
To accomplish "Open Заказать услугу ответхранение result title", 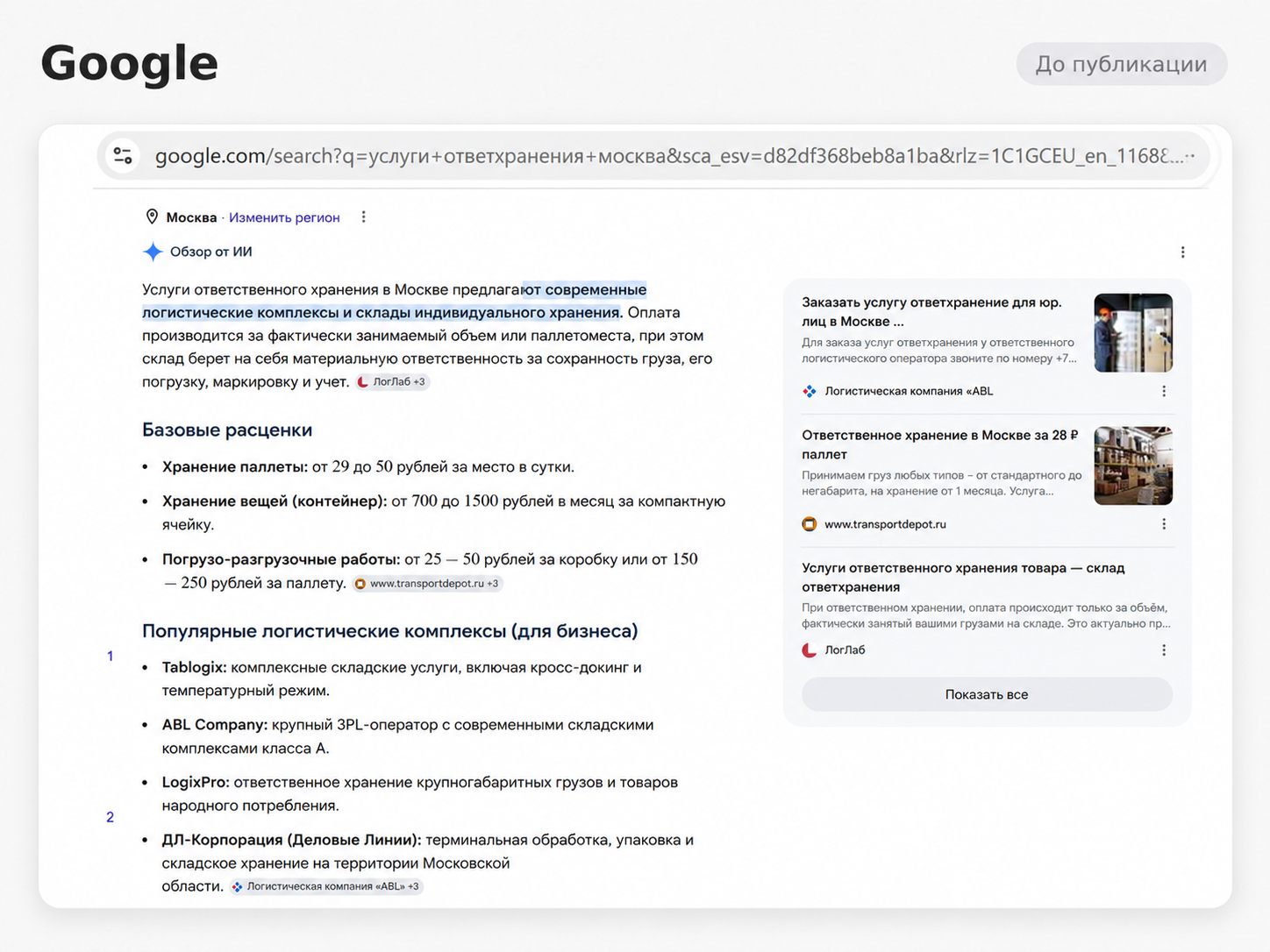I will pos(931,312).
